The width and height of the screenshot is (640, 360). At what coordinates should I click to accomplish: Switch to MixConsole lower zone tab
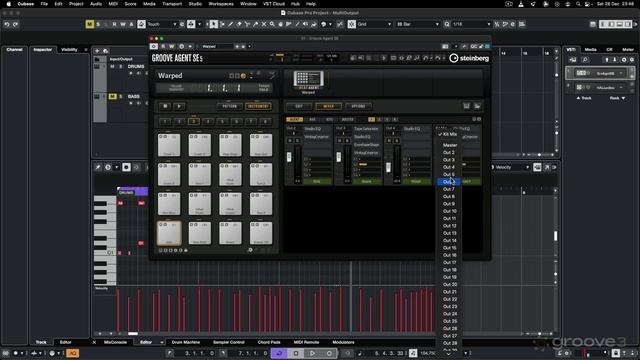pyautogui.click(x=115, y=342)
